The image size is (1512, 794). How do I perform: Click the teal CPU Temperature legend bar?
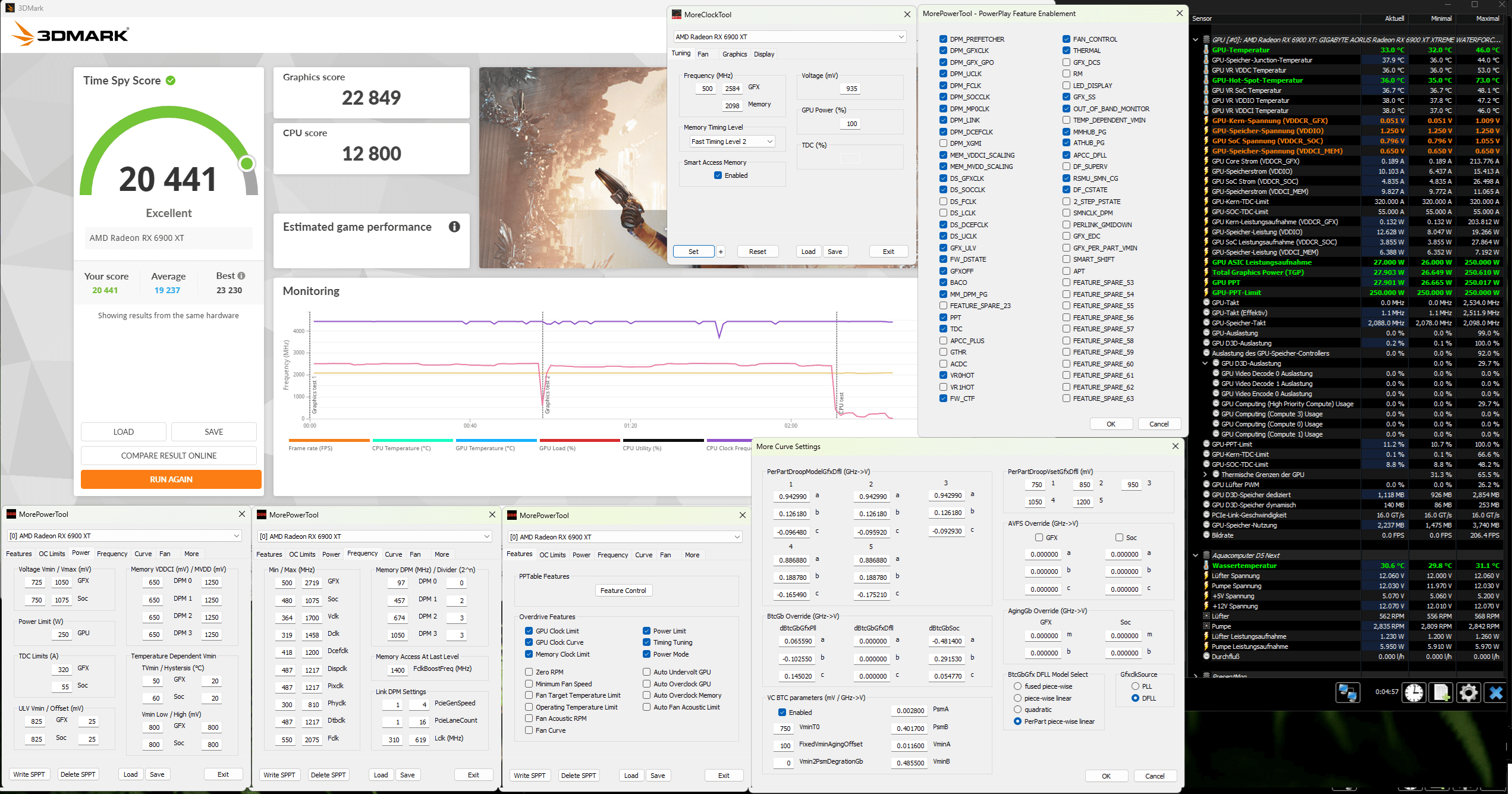coord(413,441)
